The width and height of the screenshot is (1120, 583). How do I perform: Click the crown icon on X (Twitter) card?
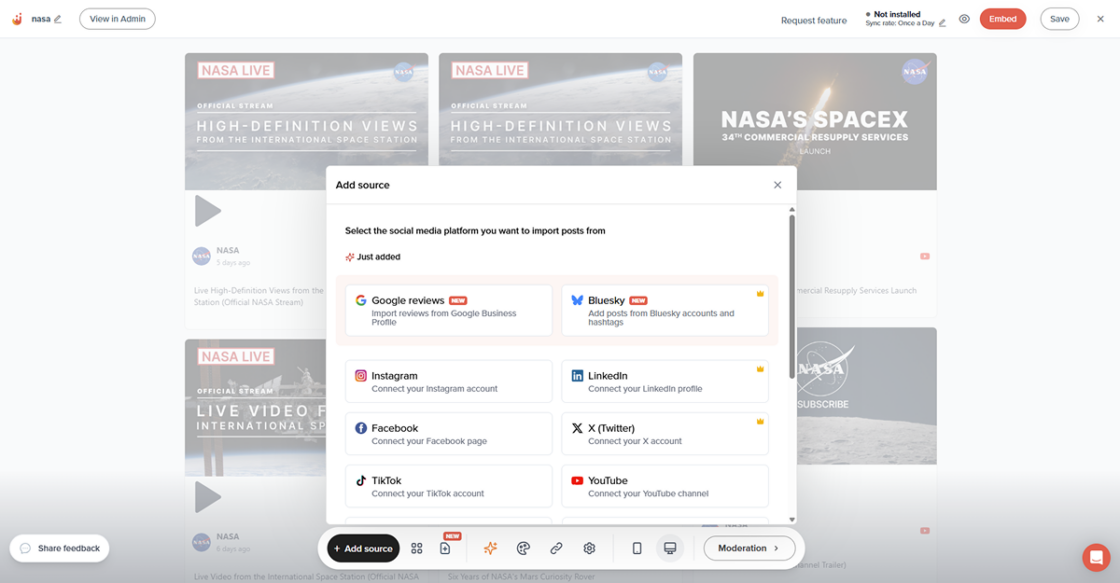[x=760, y=422]
